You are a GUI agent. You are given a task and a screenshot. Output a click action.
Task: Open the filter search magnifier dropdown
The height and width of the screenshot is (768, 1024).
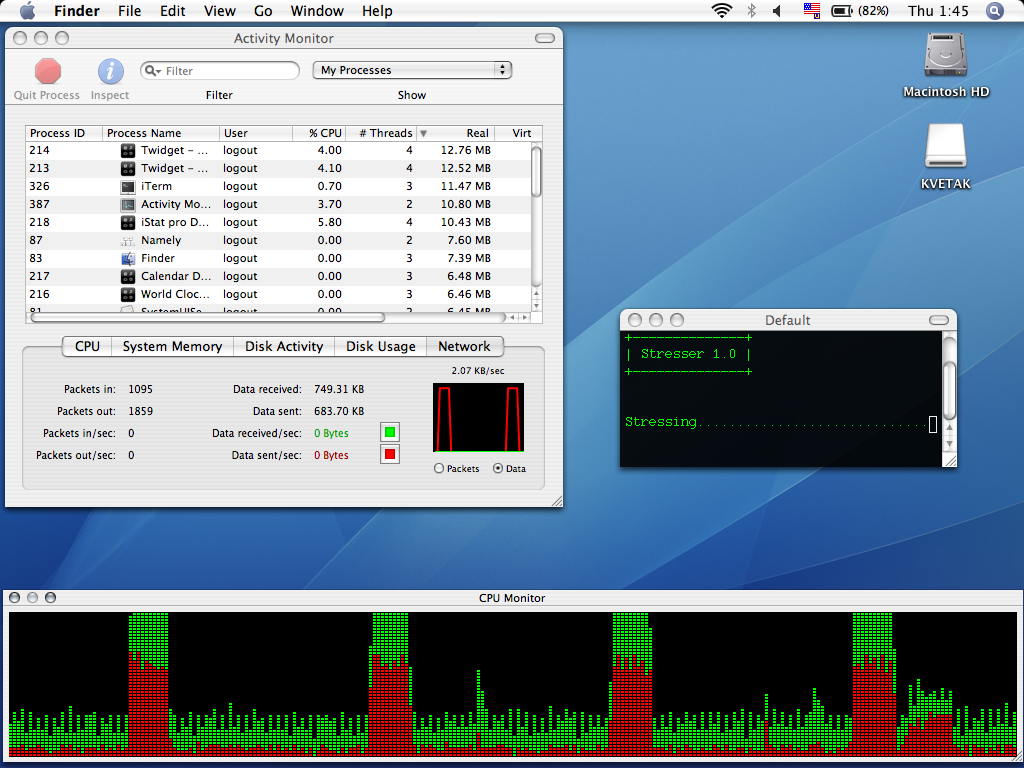click(x=153, y=71)
